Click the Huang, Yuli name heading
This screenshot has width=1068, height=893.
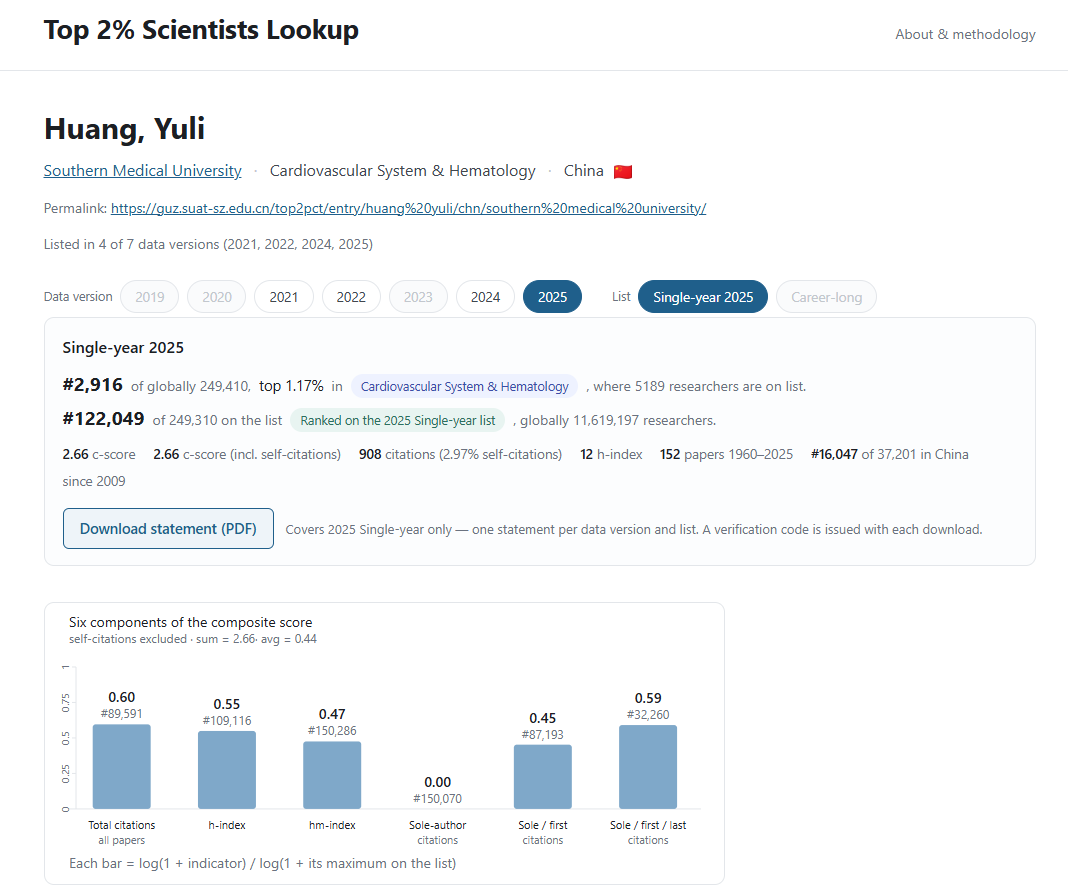[x=124, y=129]
